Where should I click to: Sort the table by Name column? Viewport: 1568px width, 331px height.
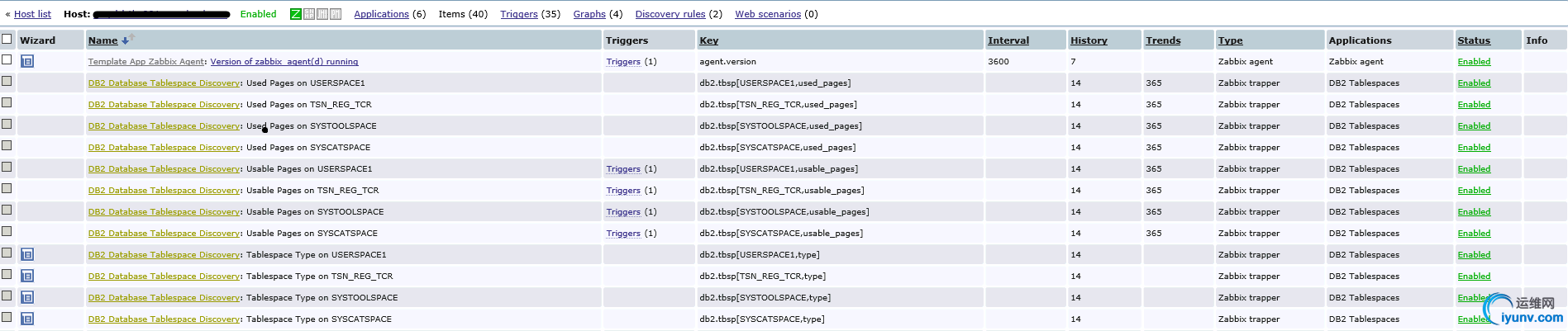point(102,40)
